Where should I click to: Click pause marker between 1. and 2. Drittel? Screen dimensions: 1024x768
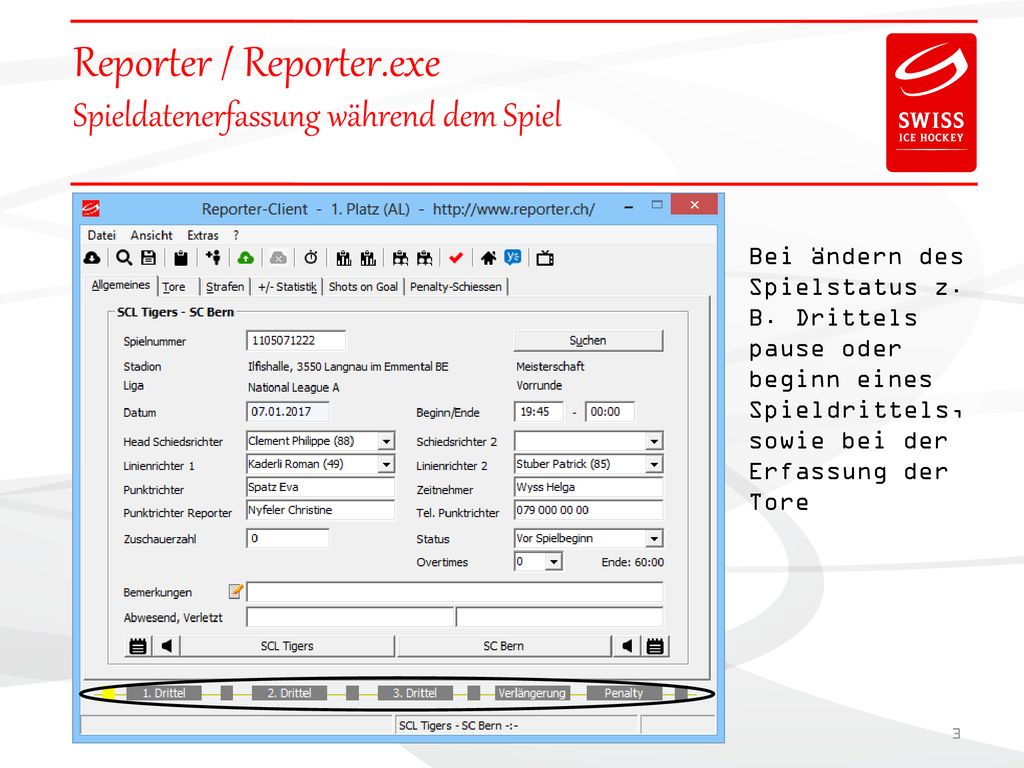[x=227, y=693]
